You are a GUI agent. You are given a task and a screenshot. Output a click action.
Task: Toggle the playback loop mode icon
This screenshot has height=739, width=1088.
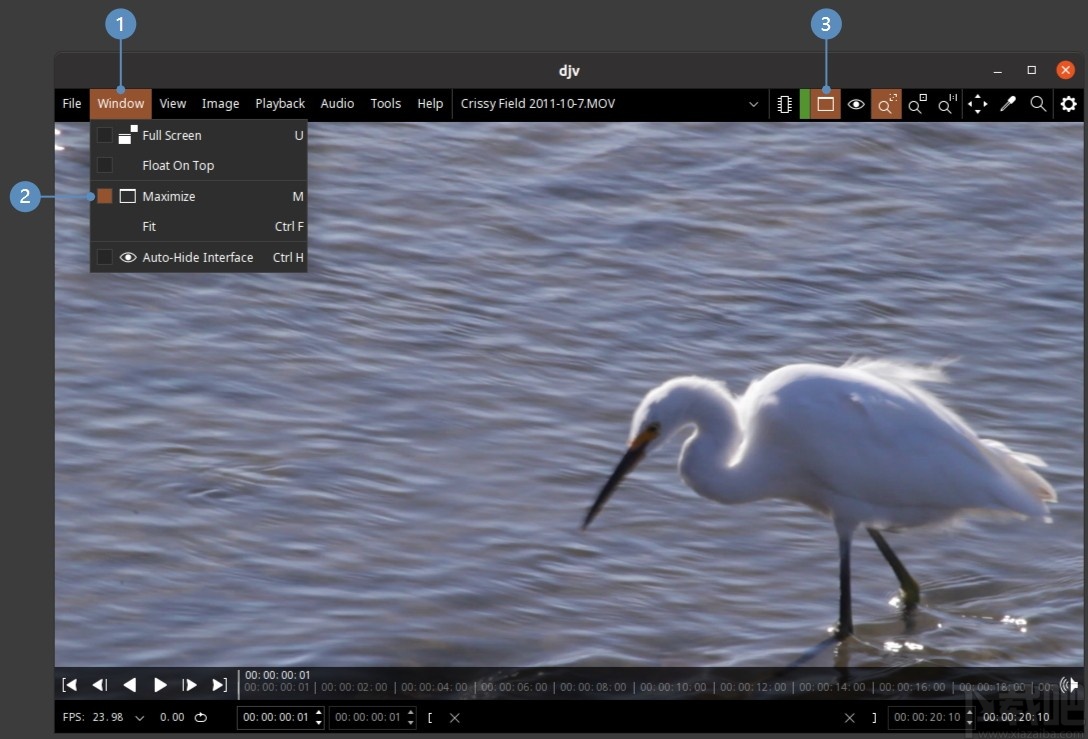click(201, 717)
